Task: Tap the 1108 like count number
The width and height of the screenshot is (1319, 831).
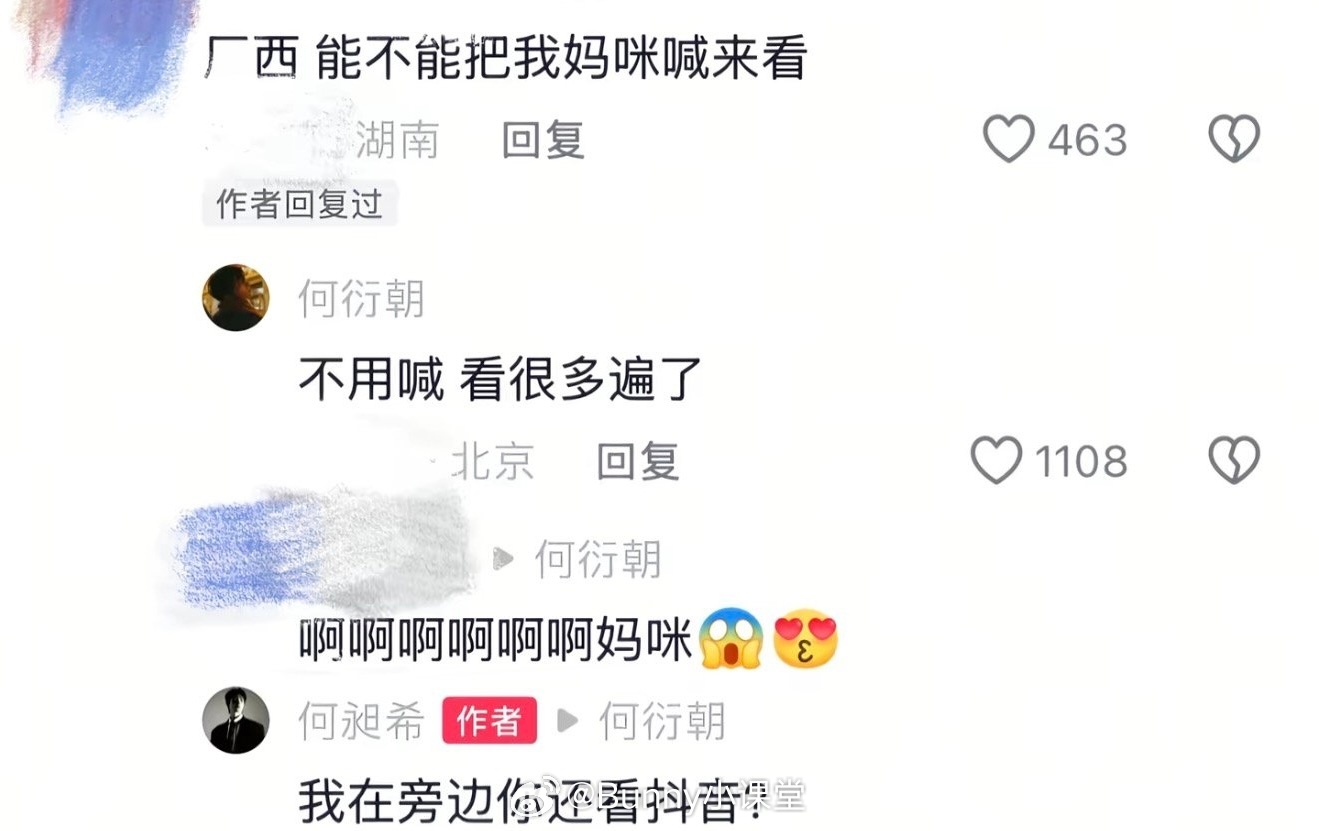Action: [1081, 462]
